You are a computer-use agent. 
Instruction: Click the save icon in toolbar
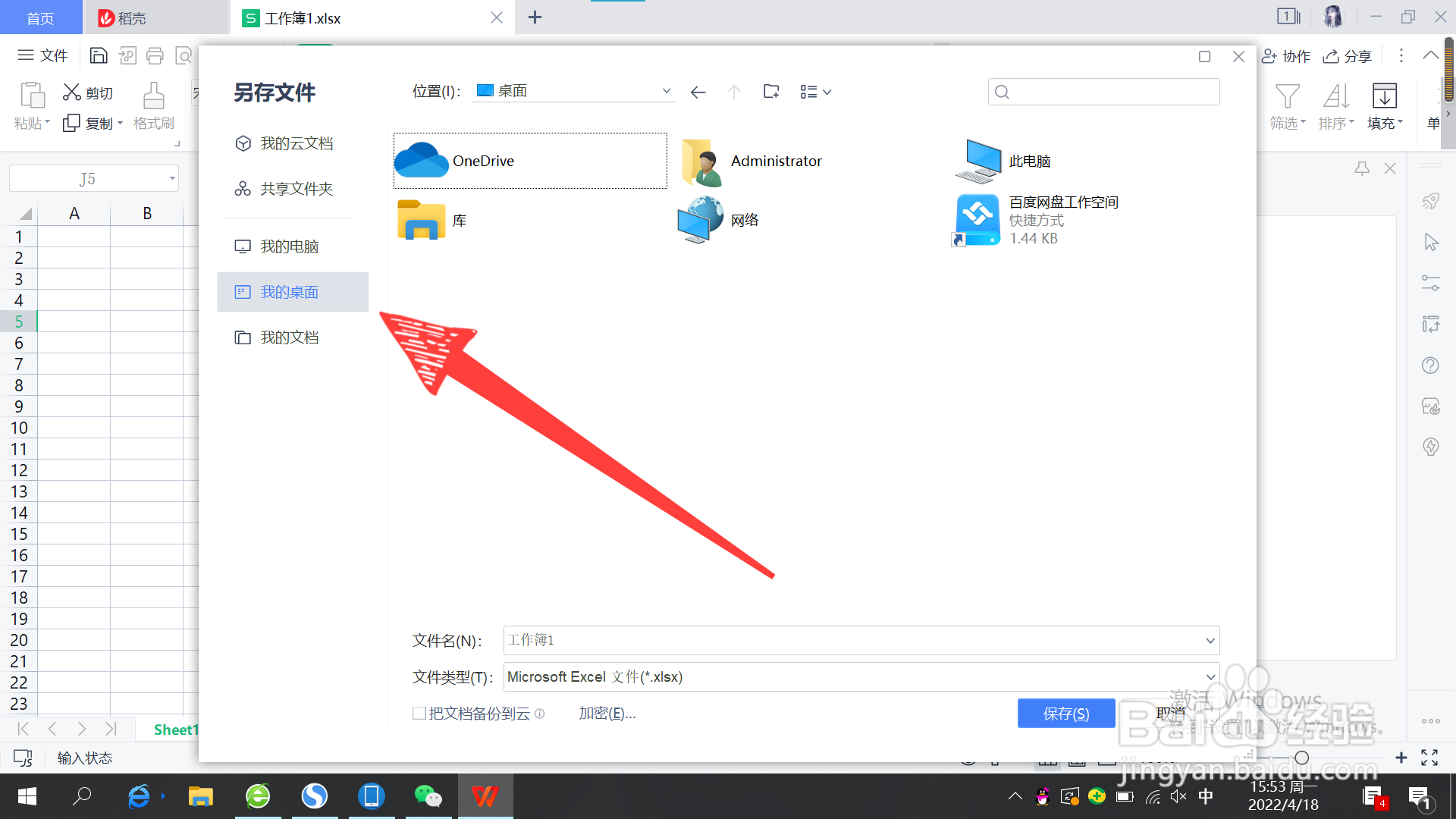pos(99,55)
